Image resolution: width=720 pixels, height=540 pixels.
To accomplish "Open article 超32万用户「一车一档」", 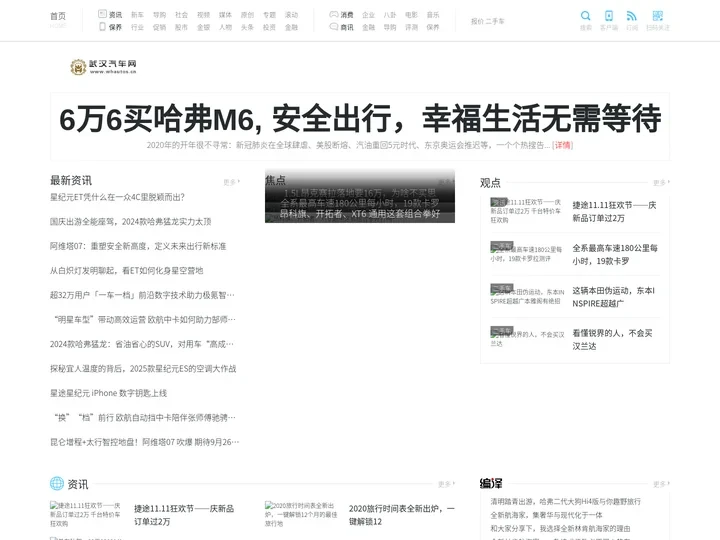I will coord(142,295).
